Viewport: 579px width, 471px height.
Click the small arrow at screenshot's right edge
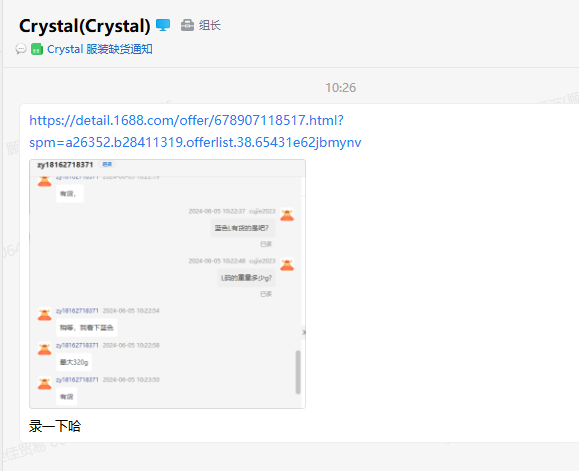point(304,332)
